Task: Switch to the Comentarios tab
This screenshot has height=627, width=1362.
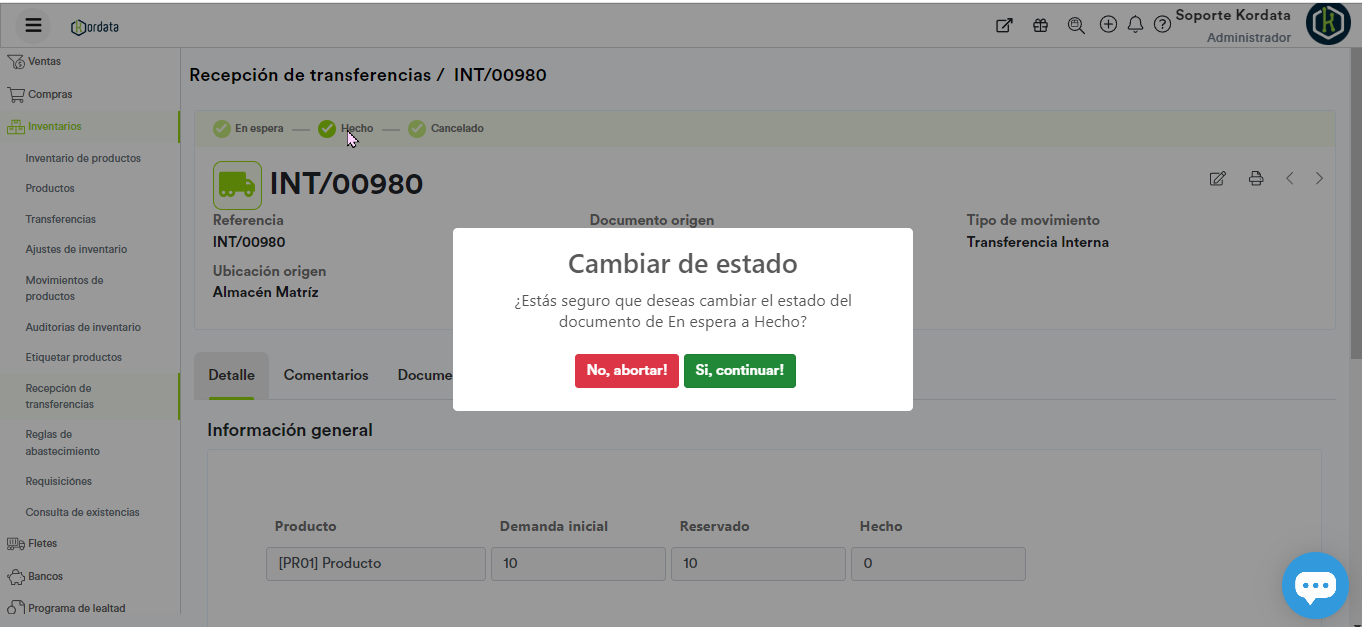Action: tap(326, 375)
